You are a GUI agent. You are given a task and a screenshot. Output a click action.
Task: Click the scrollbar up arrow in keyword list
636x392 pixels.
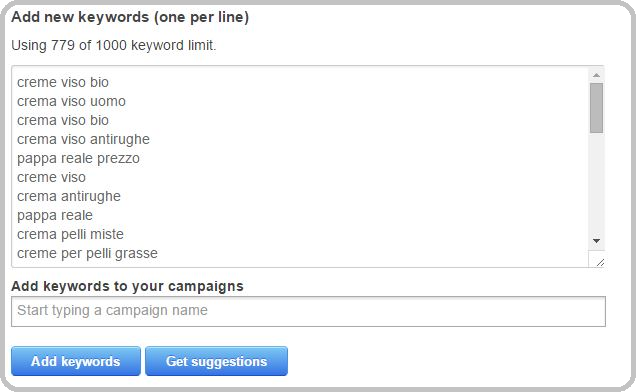pyautogui.click(x=596, y=75)
